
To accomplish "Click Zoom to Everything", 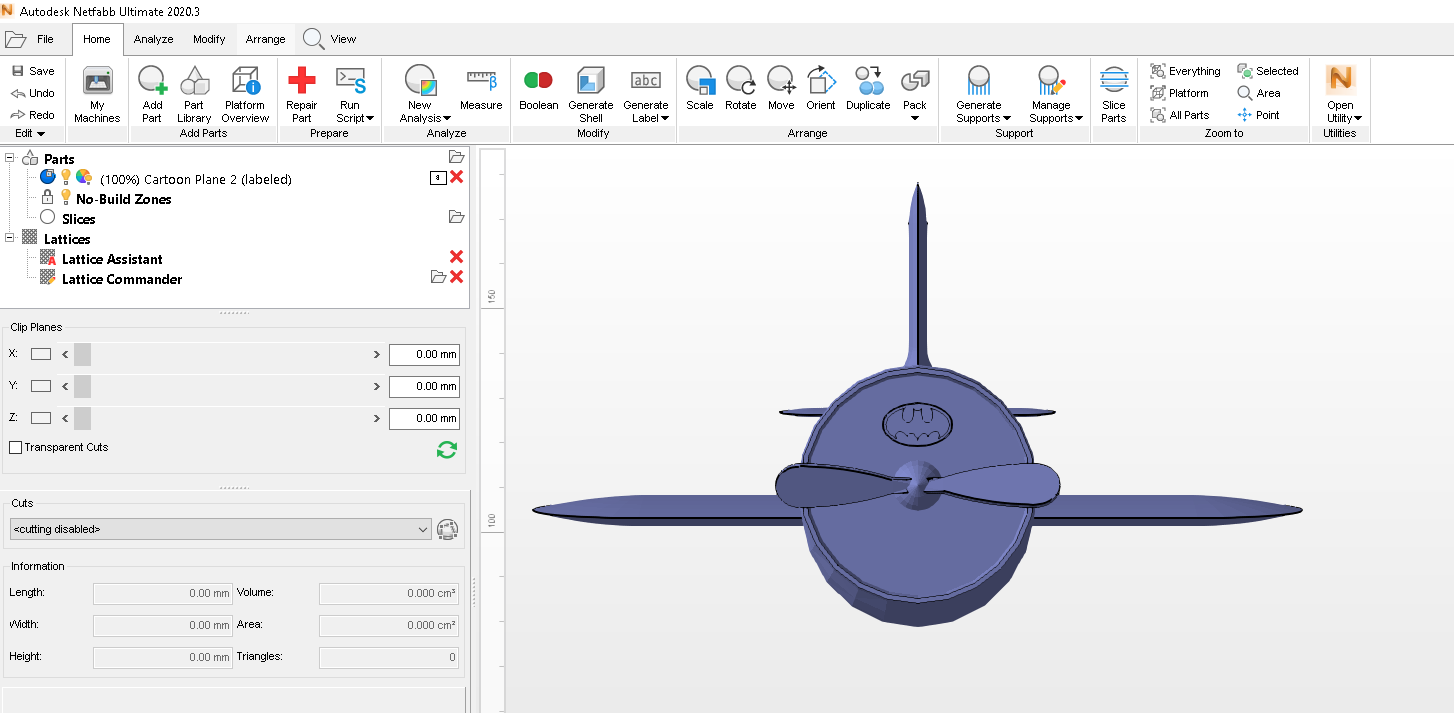I will 1186,71.
